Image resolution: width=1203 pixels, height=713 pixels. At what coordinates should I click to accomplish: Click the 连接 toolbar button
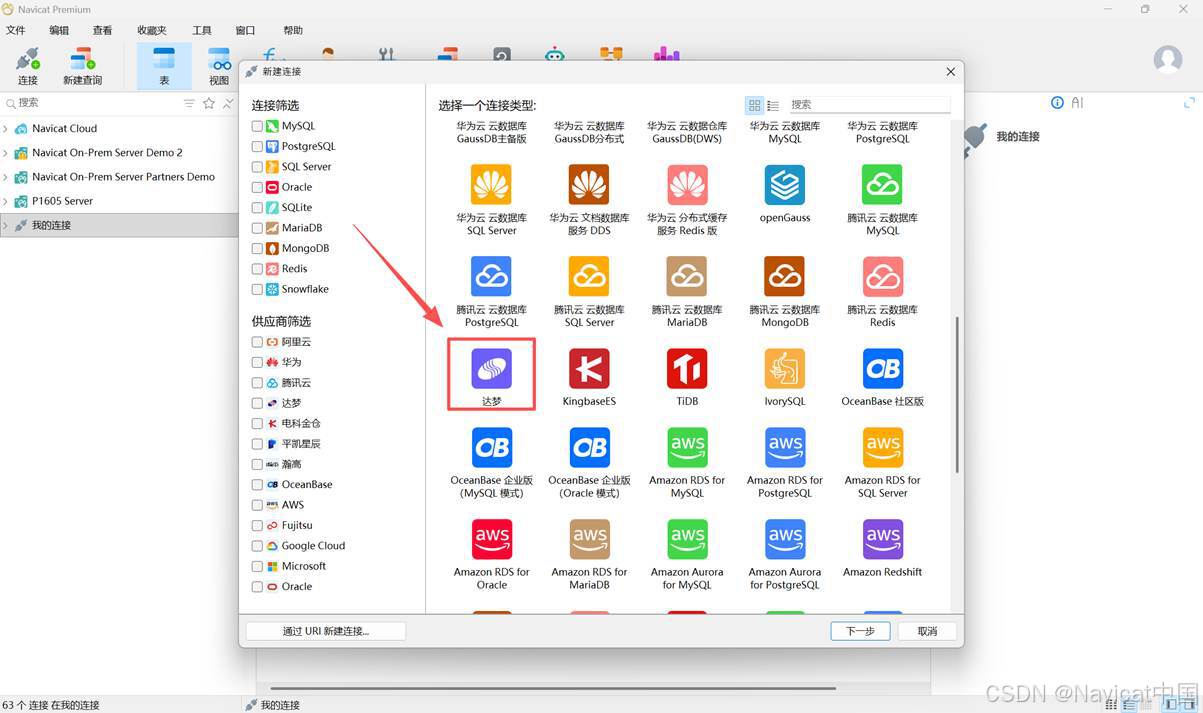click(28, 66)
